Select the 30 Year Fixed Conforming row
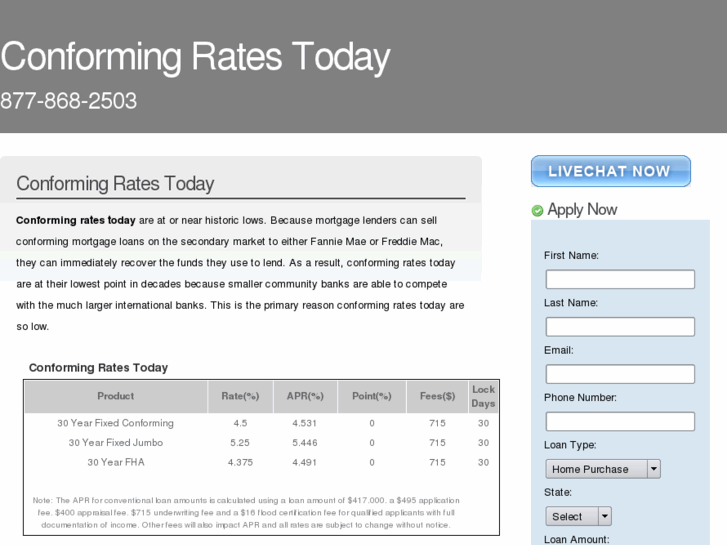The image size is (727, 545). click(x=116, y=423)
